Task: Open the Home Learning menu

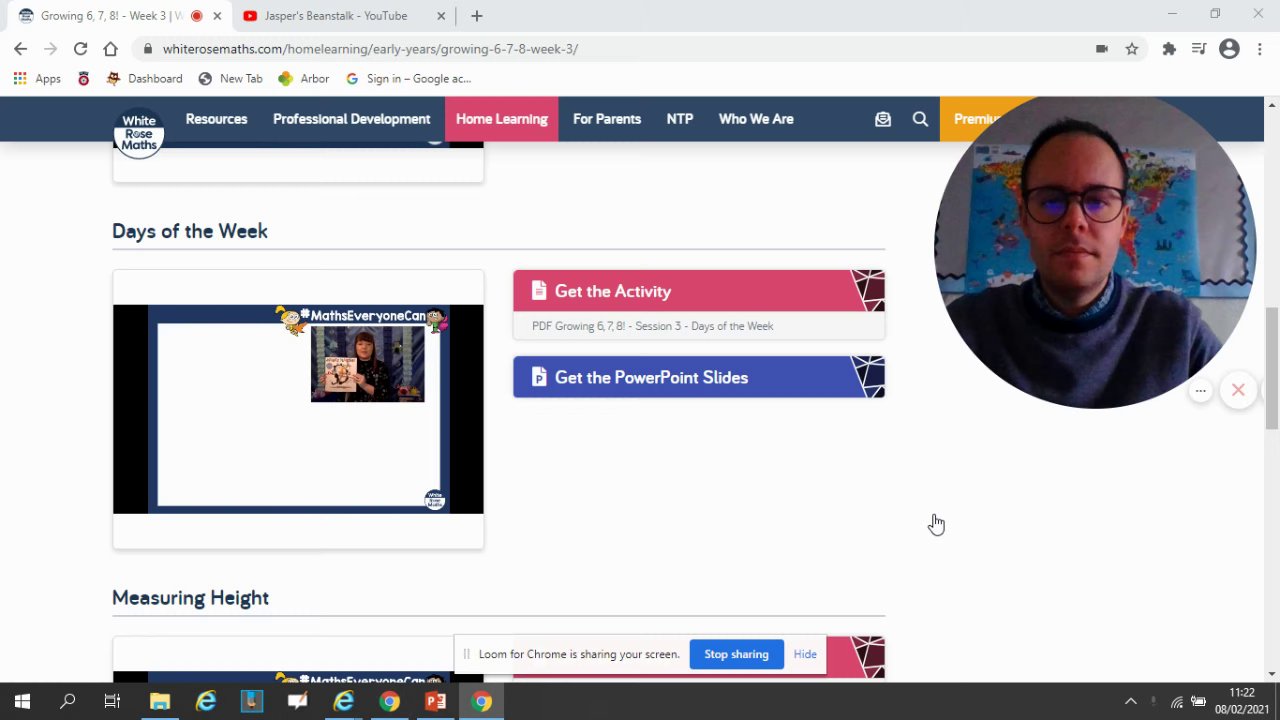Action: pos(502,119)
